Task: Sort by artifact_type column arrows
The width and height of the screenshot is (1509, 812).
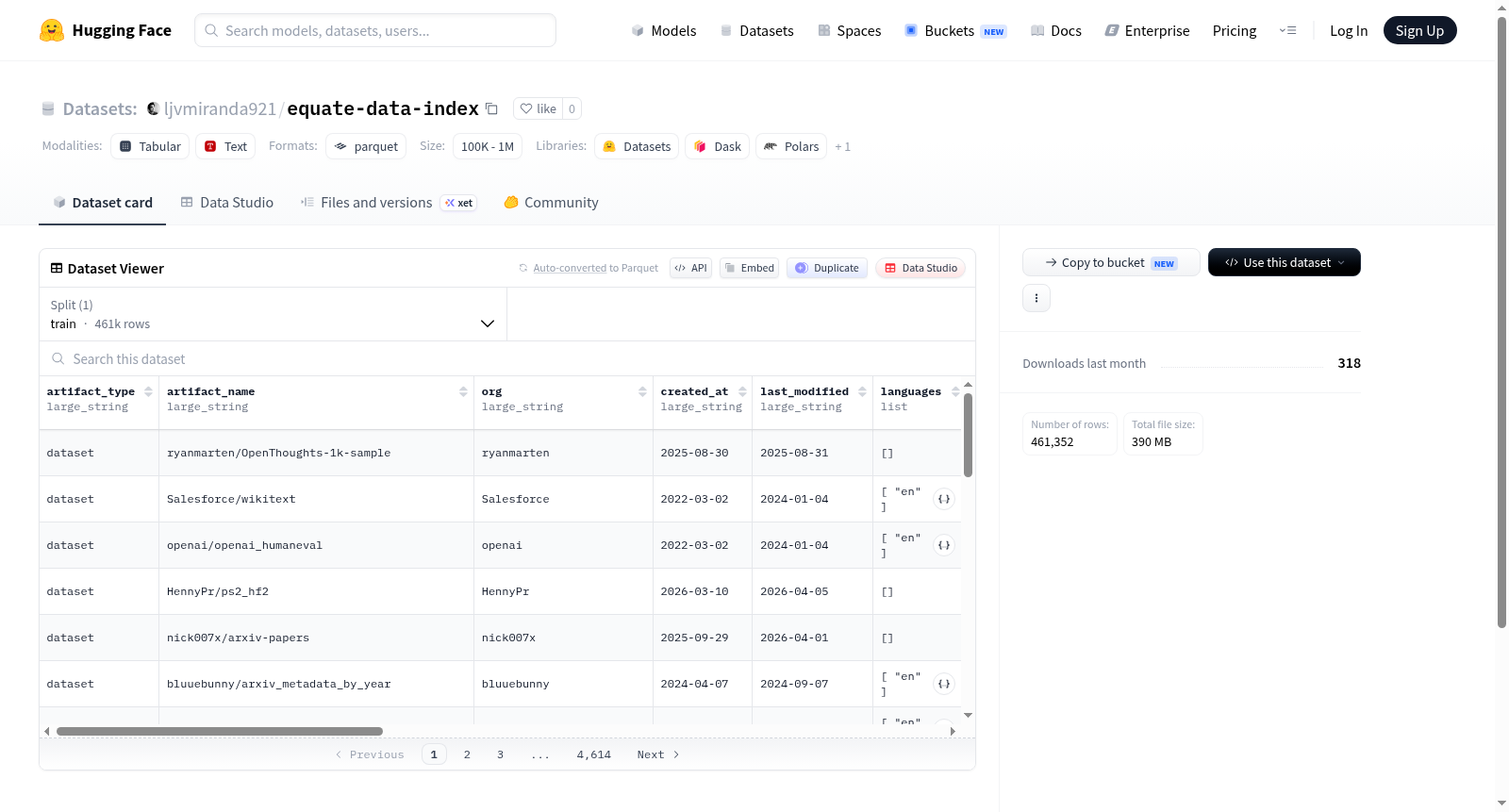Action: [x=148, y=391]
